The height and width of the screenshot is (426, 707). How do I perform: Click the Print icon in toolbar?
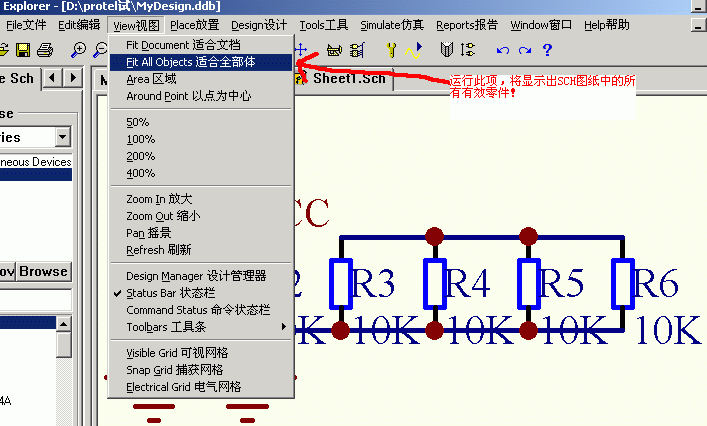[x=45, y=50]
